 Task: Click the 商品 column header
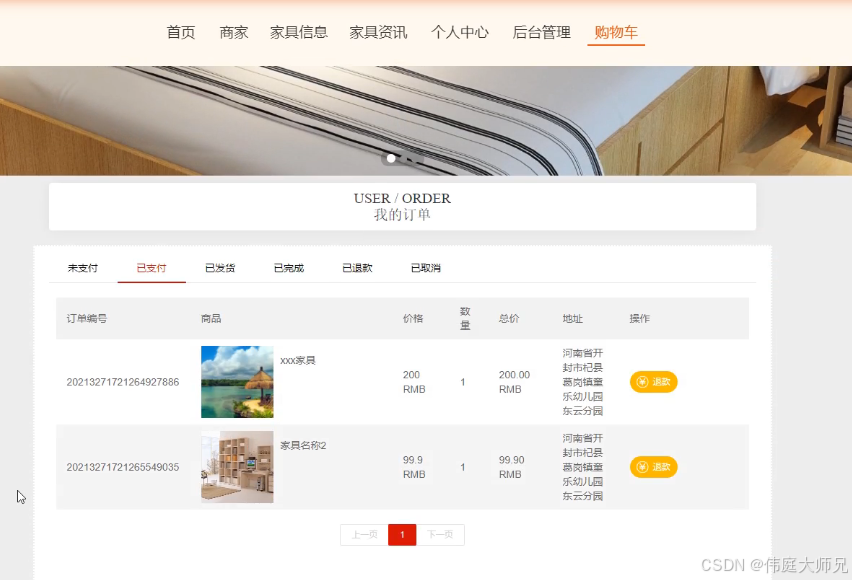211,319
